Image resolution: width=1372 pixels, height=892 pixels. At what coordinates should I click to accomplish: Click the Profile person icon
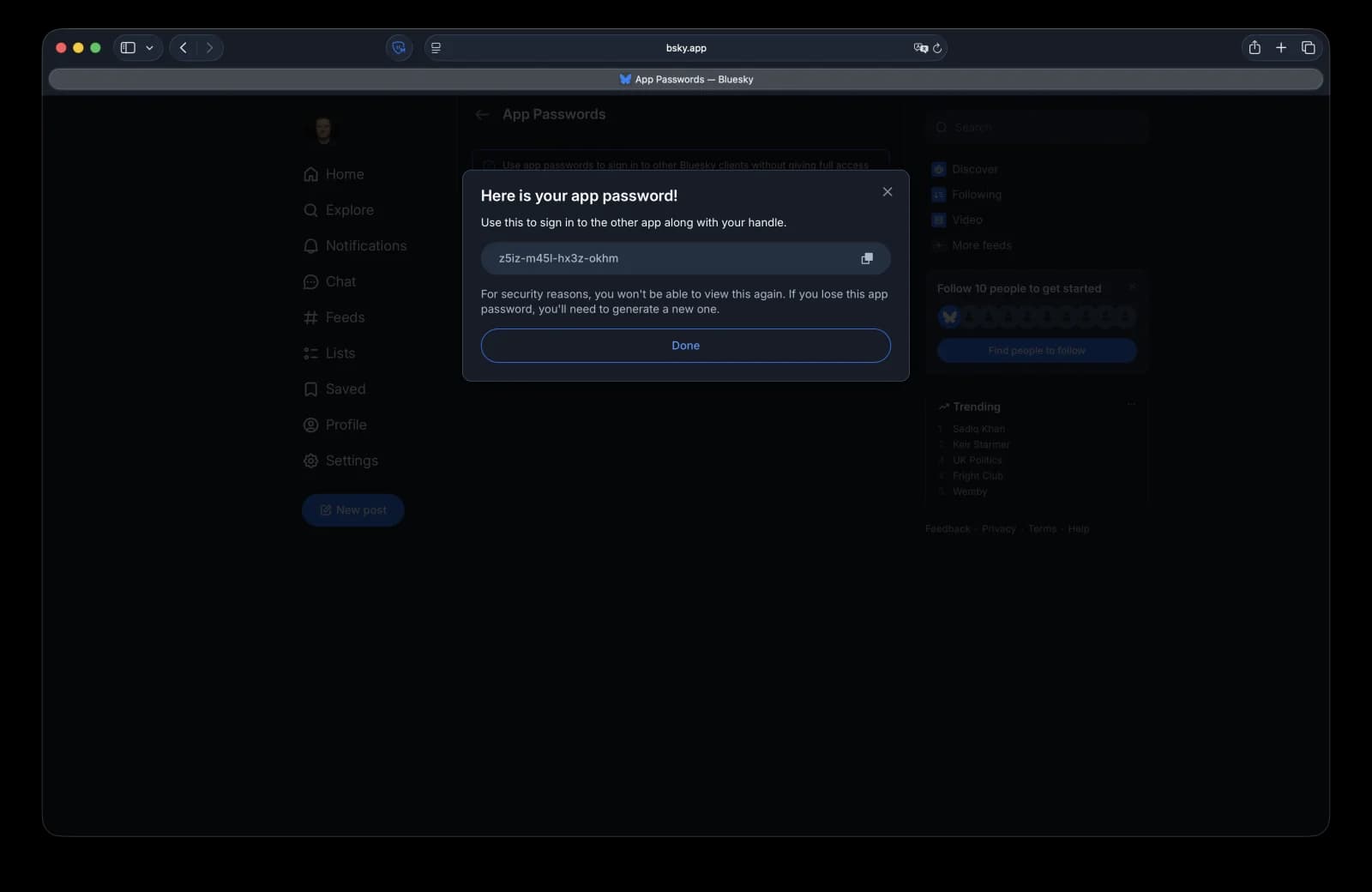(310, 425)
